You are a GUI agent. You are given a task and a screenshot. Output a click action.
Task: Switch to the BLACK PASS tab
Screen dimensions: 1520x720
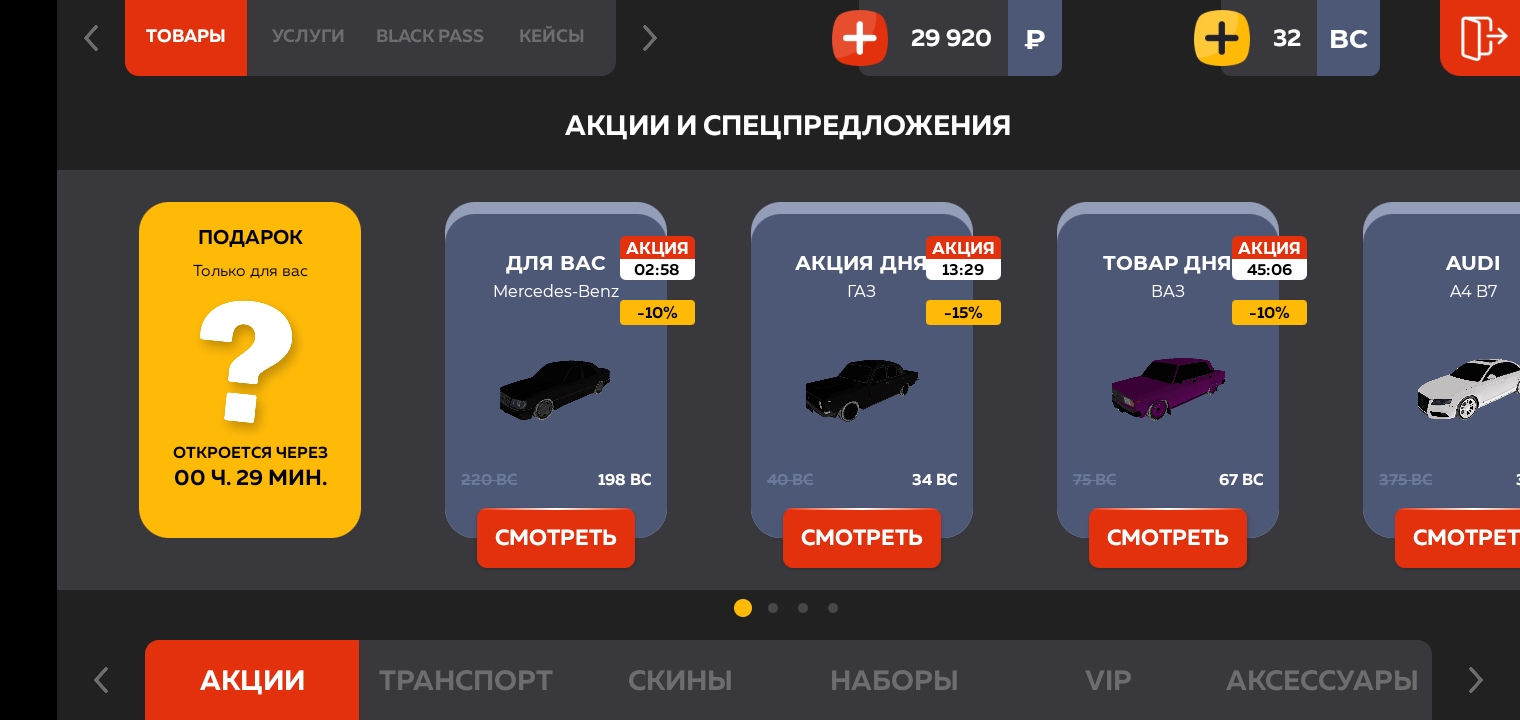tap(430, 36)
